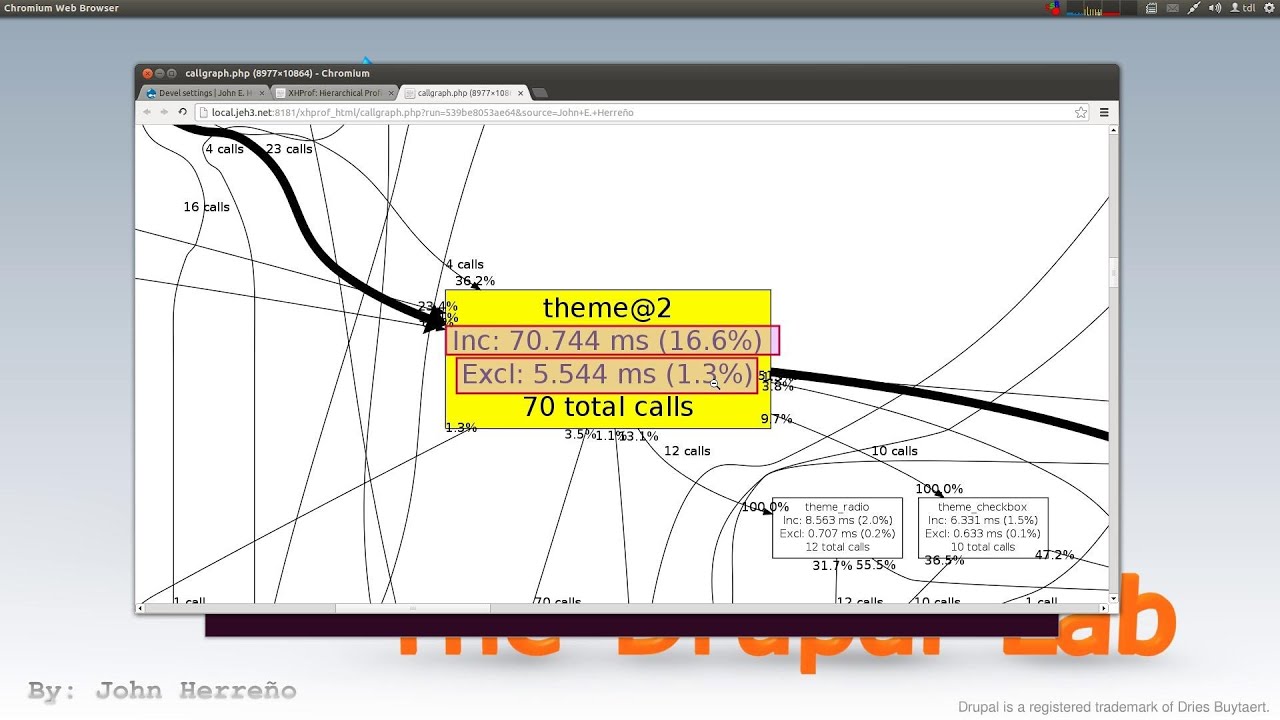Click the '70 total calls' label

(x=607, y=407)
